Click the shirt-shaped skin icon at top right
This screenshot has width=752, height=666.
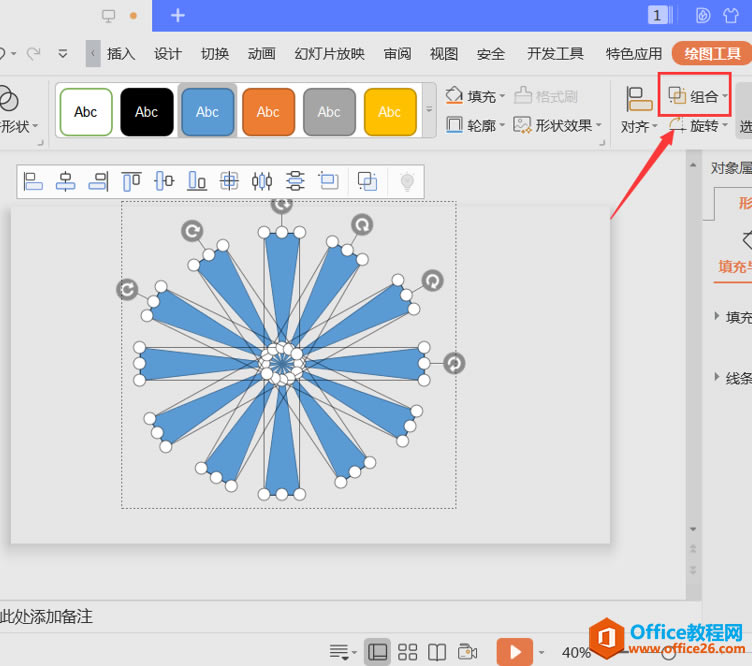click(731, 15)
